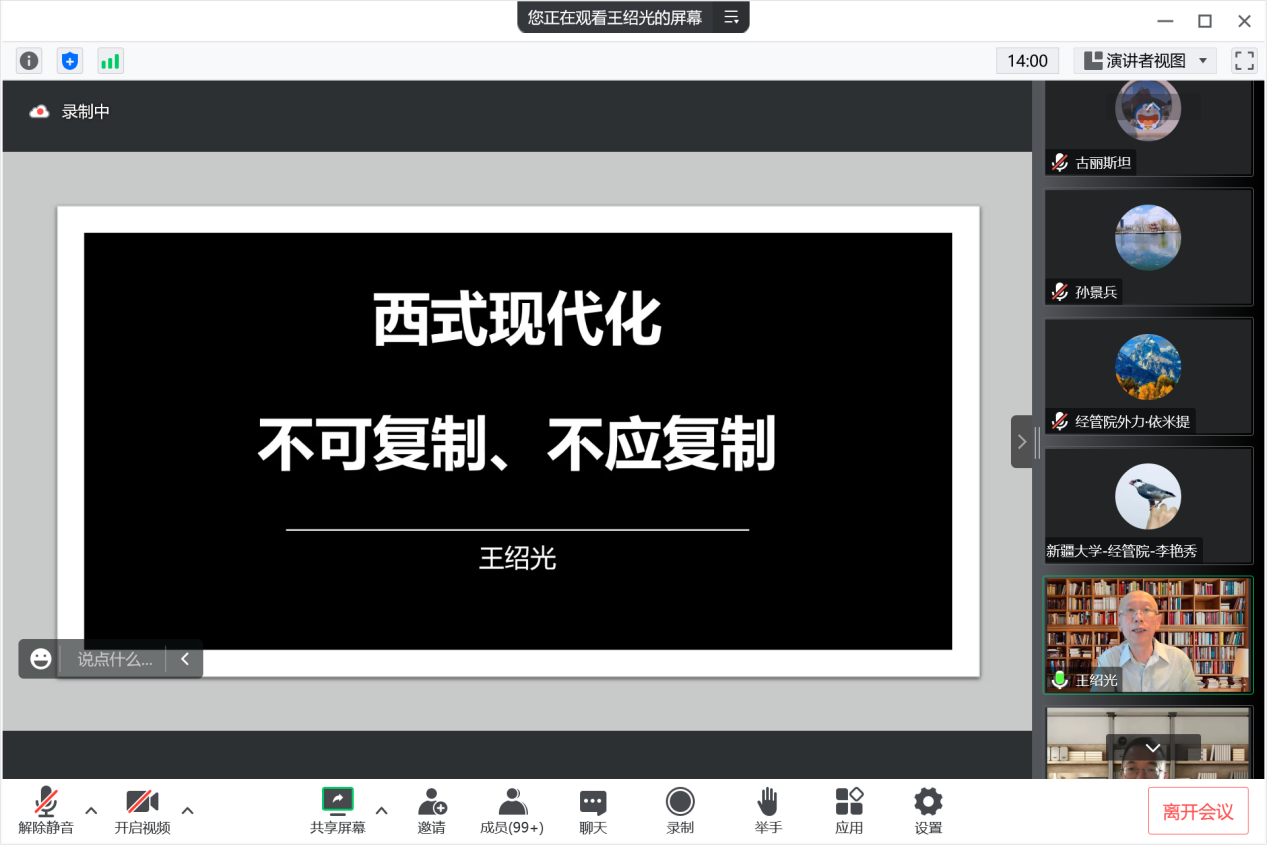
Task: Enter fullscreen mode
Action: click(1243, 60)
